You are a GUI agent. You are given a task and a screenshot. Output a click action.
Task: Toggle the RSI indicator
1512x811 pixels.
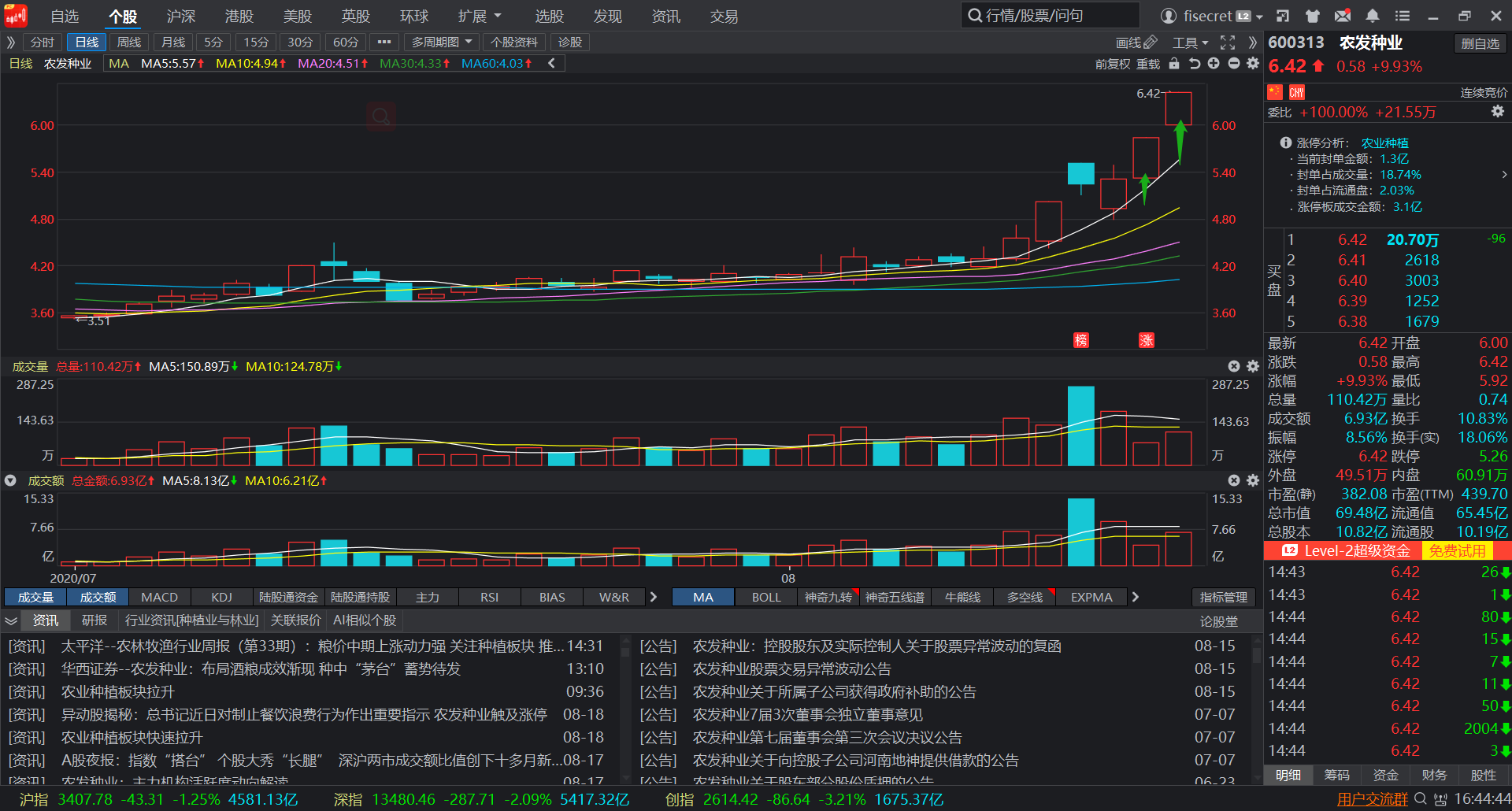[x=490, y=598]
